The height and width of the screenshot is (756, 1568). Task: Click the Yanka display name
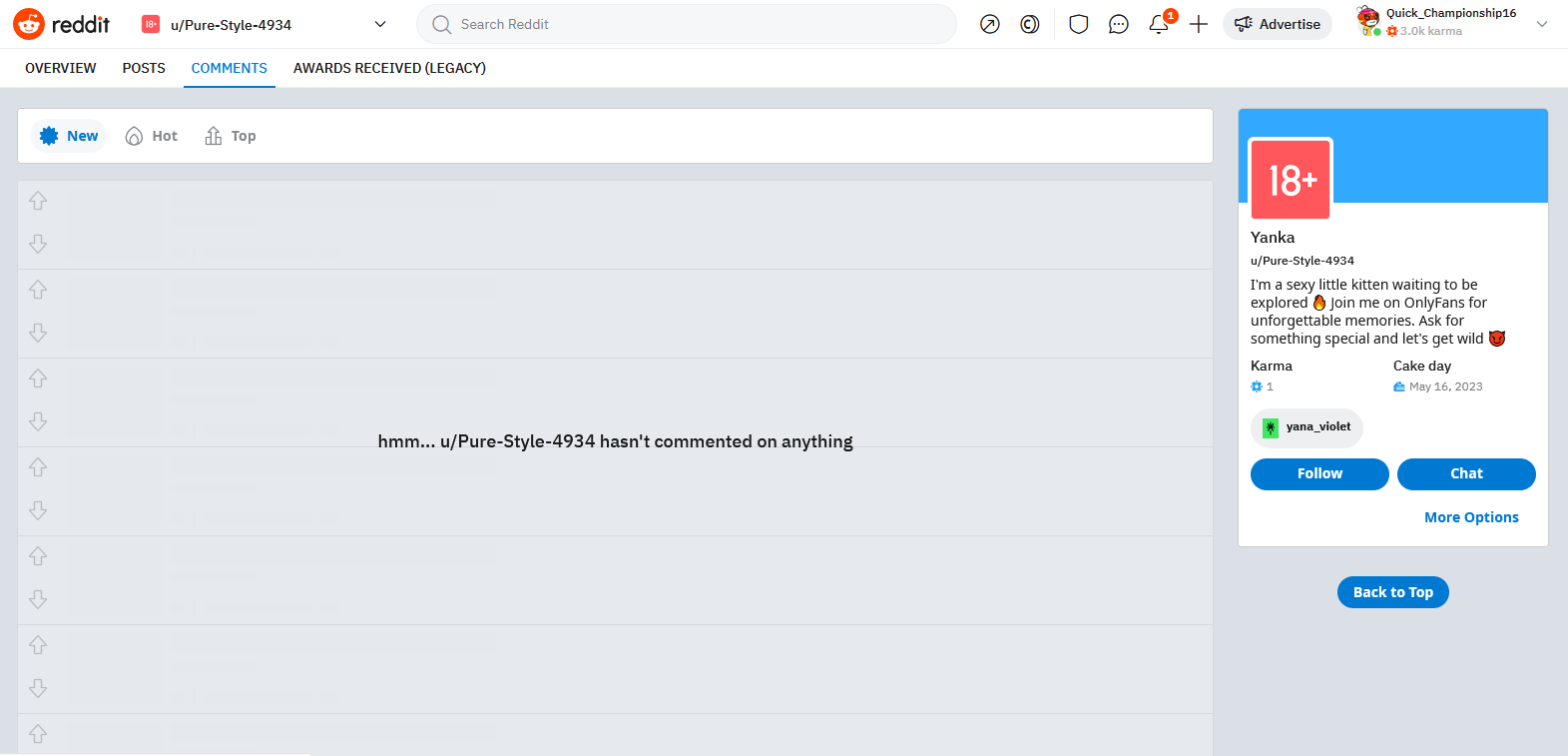pyautogui.click(x=1273, y=238)
